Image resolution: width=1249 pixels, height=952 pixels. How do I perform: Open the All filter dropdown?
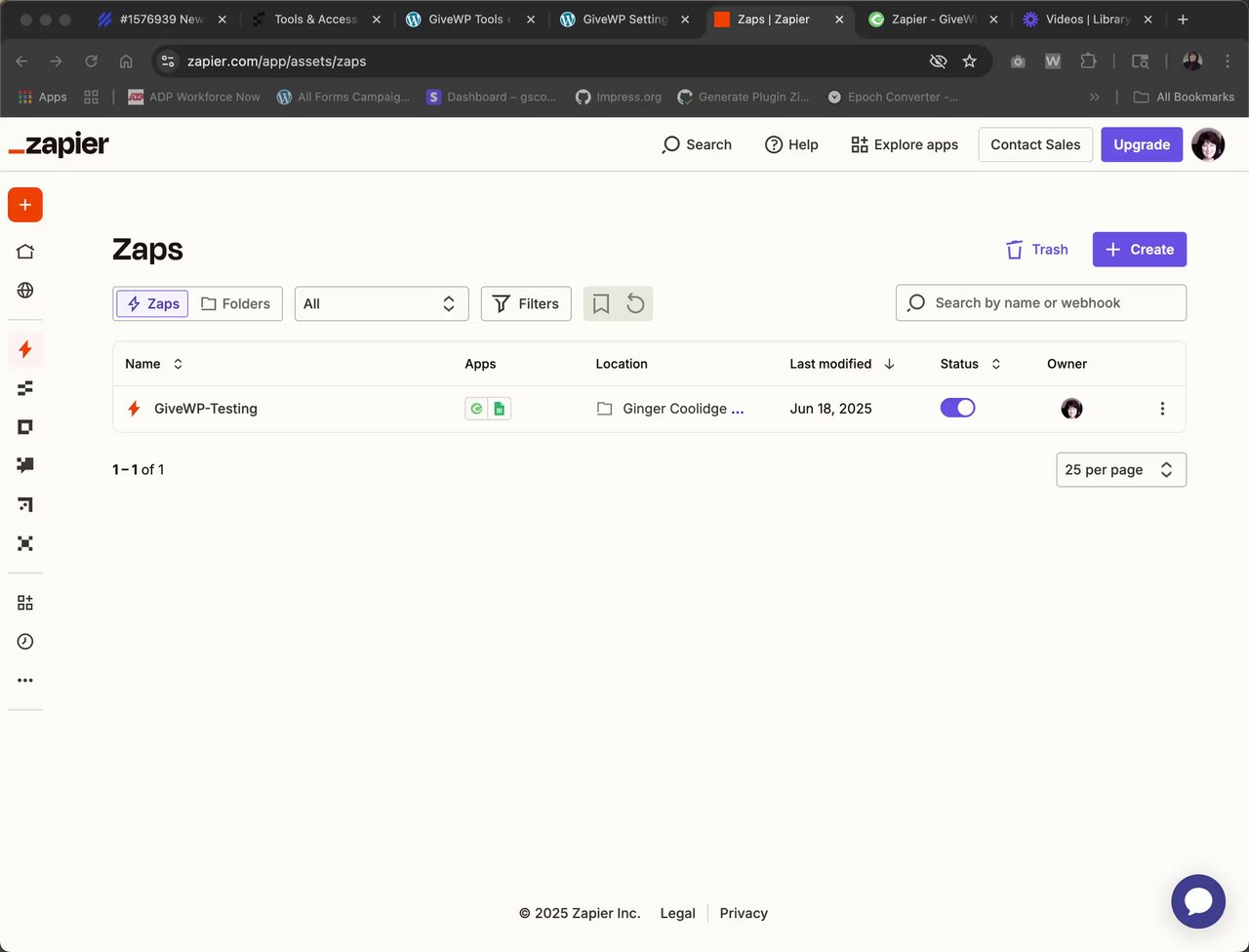coord(382,303)
